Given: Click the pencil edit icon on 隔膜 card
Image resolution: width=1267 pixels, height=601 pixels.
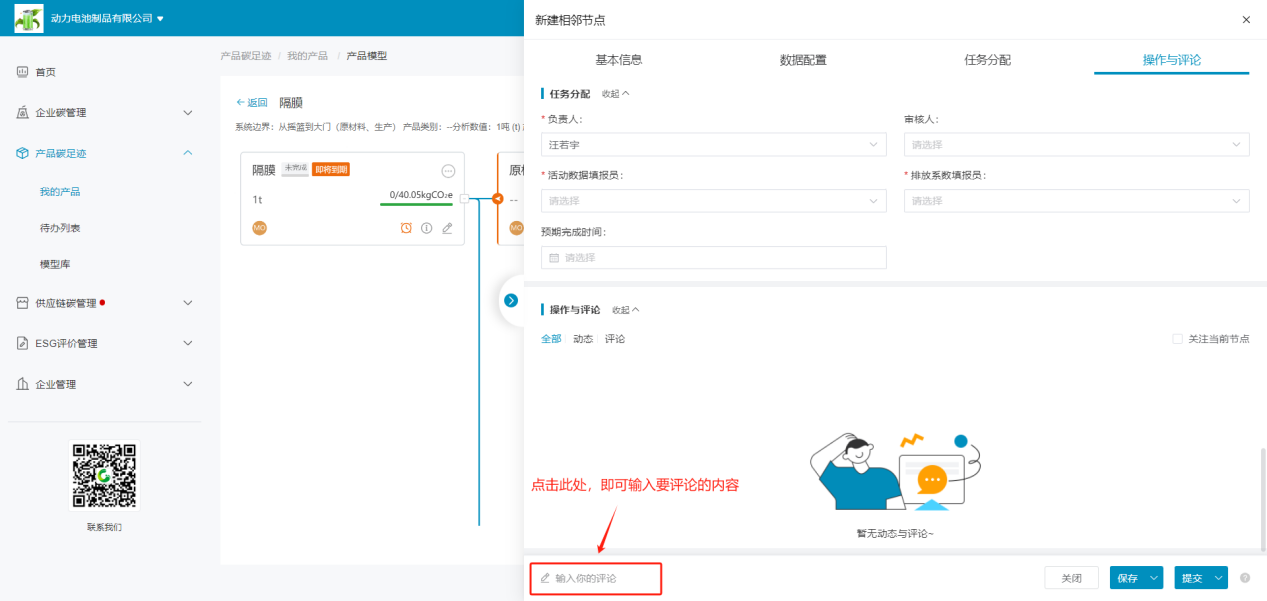Looking at the screenshot, I should click(x=447, y=228).
